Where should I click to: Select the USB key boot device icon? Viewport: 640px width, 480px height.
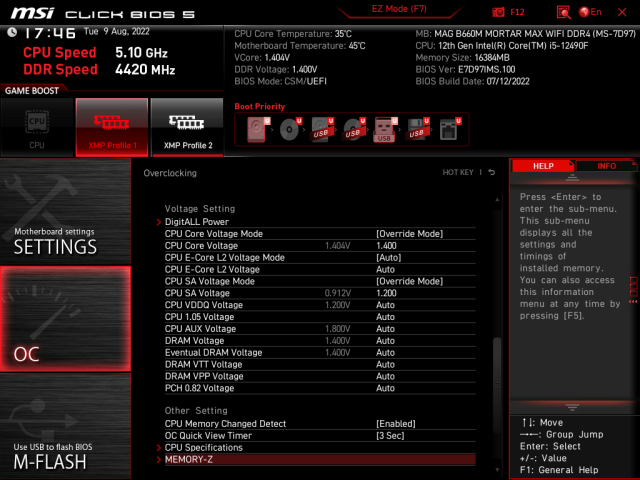384,129
